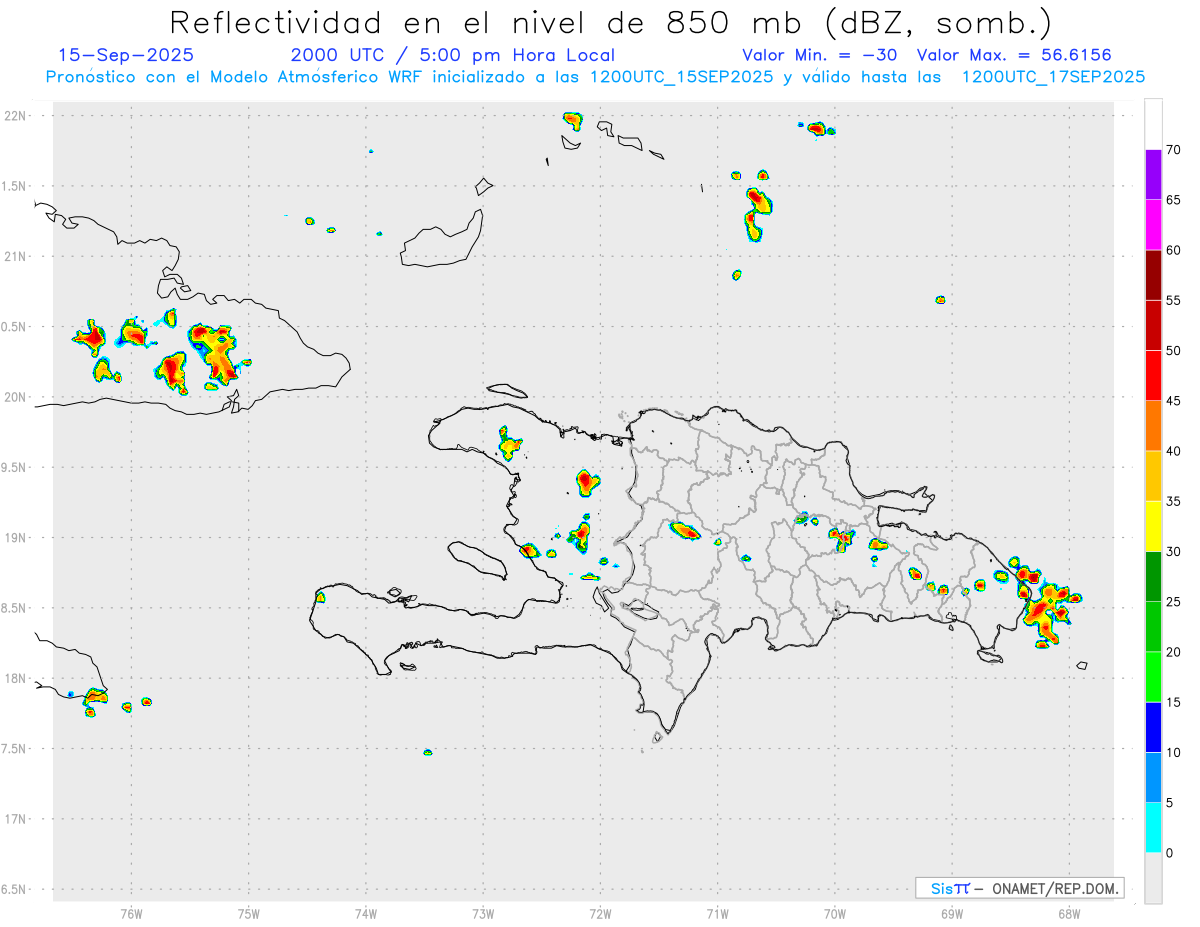Select the magenta 60–65 dBZ colorbar segment
The height and width of the screenshot is (927, 1200).
[x=1153, y=225]
